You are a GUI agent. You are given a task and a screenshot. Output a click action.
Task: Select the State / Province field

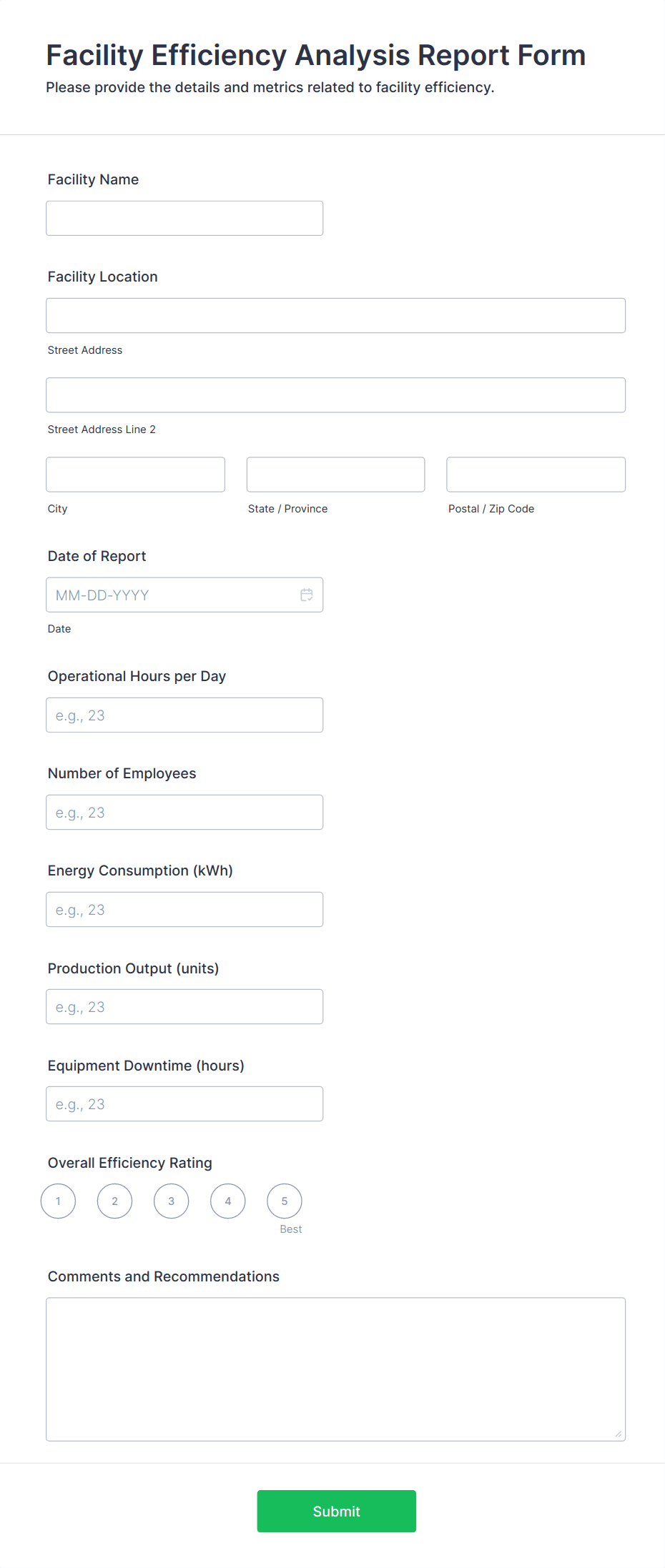[335, 475]
